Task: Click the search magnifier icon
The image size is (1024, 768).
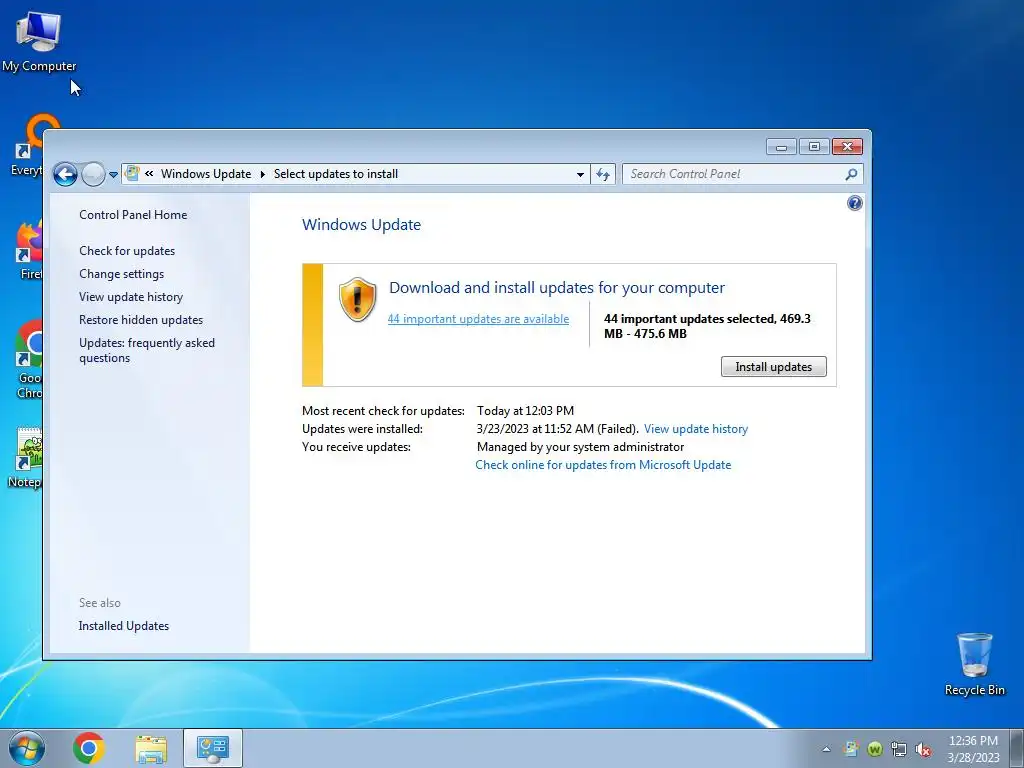Action: [x=851, y=174]
